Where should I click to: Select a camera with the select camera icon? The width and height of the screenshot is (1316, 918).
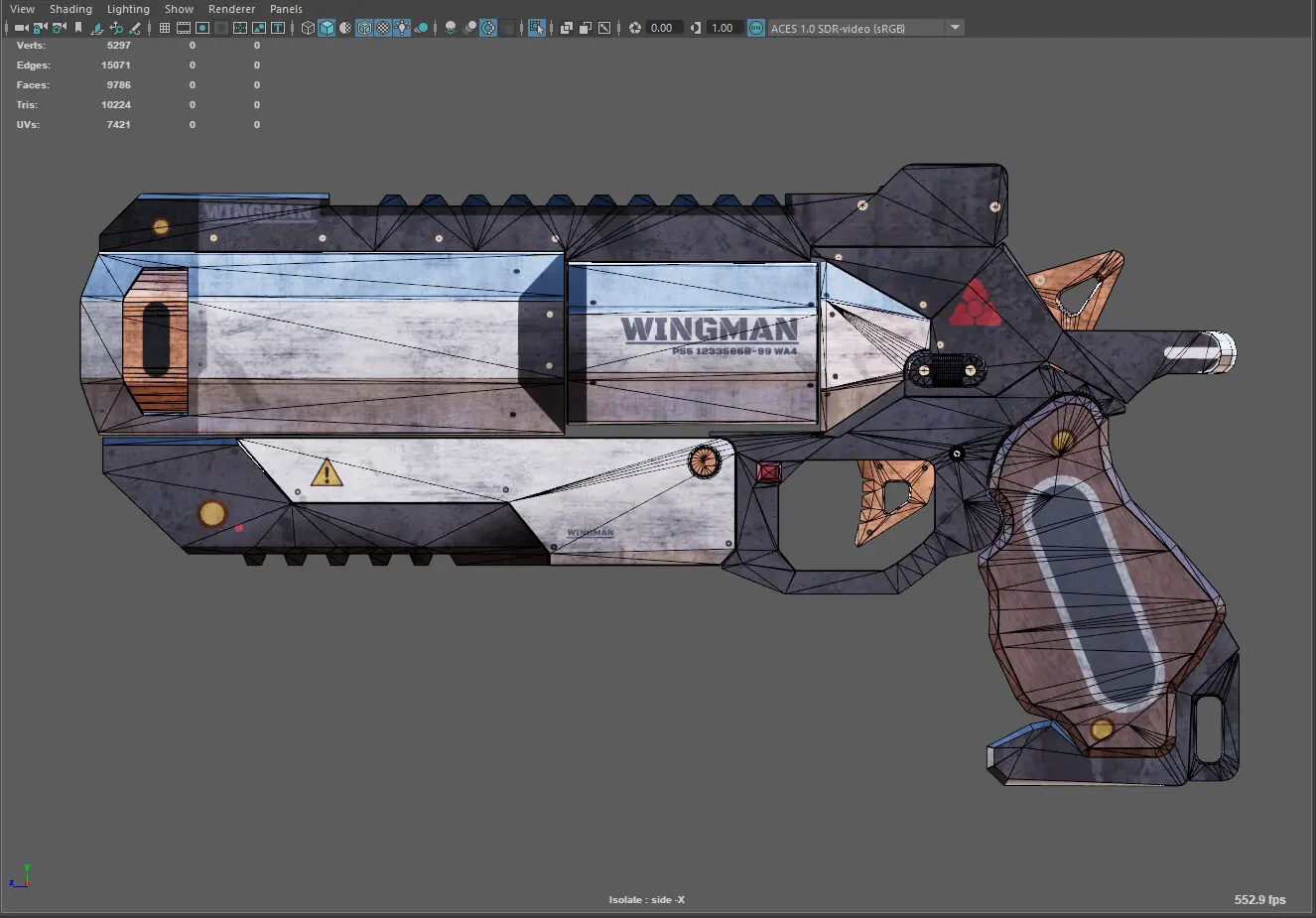23,28
